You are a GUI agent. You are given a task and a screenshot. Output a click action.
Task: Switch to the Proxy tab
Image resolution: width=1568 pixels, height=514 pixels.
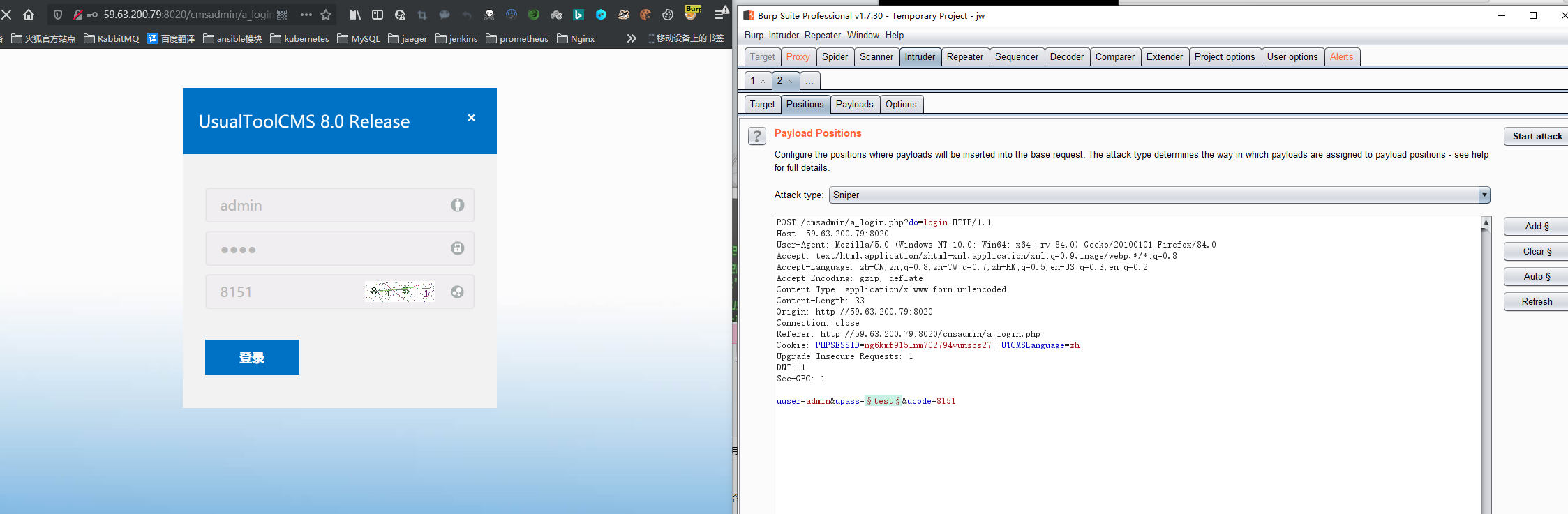point(798,56)
